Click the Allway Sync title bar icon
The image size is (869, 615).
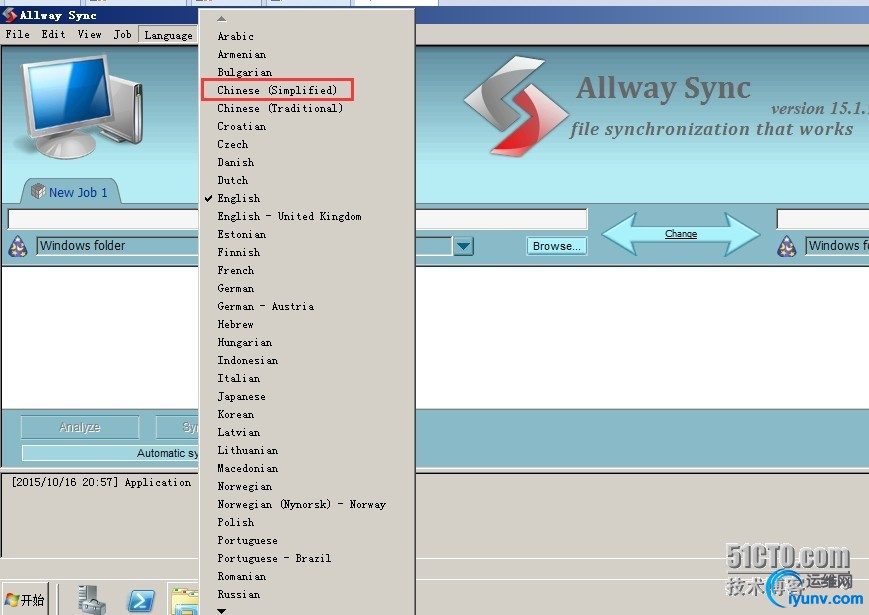pos(9,15)
